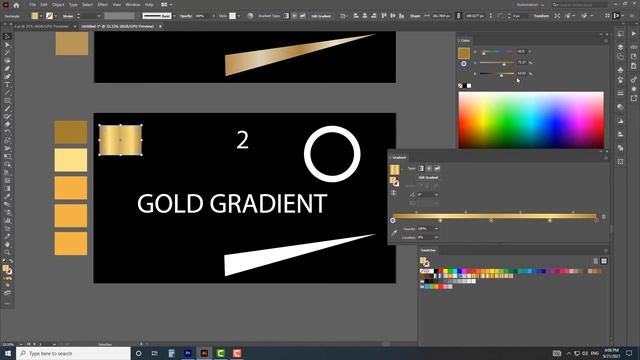Open the graphic style dropdown

tap(238, 16)
